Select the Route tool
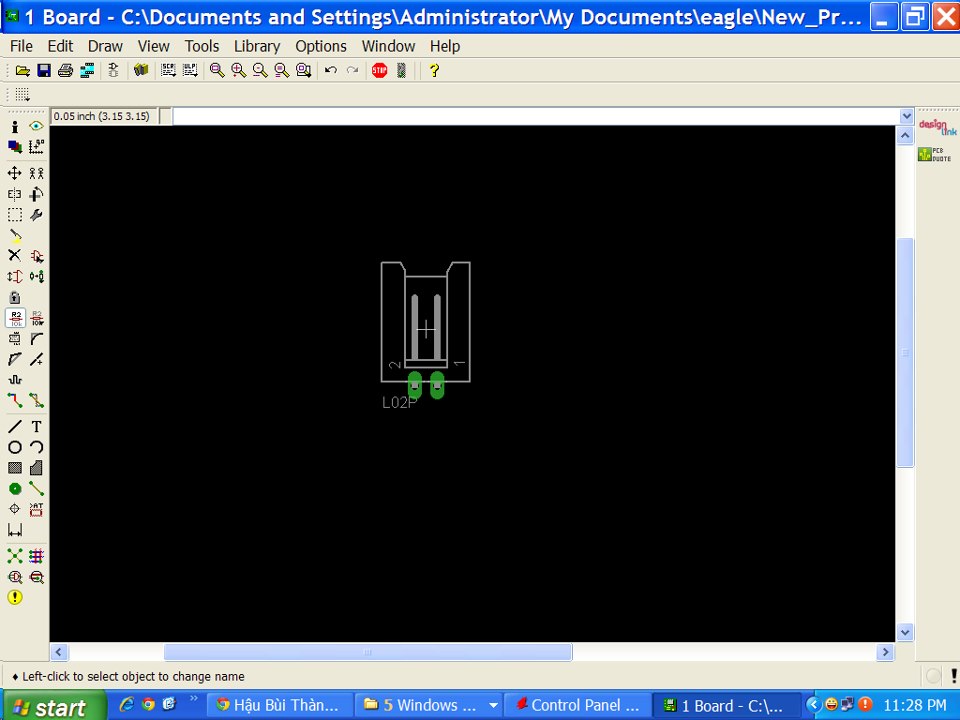The height and width of the screenshot is (720, 960). point(15,401)
